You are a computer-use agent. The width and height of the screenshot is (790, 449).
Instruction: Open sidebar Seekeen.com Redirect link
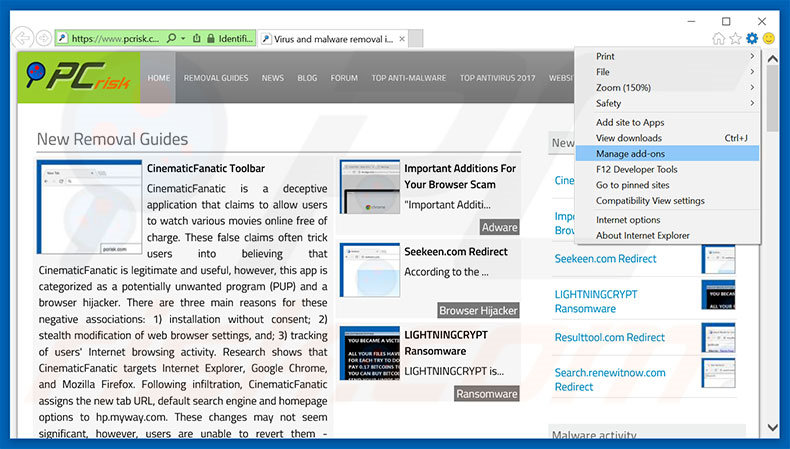coord(605,259)
